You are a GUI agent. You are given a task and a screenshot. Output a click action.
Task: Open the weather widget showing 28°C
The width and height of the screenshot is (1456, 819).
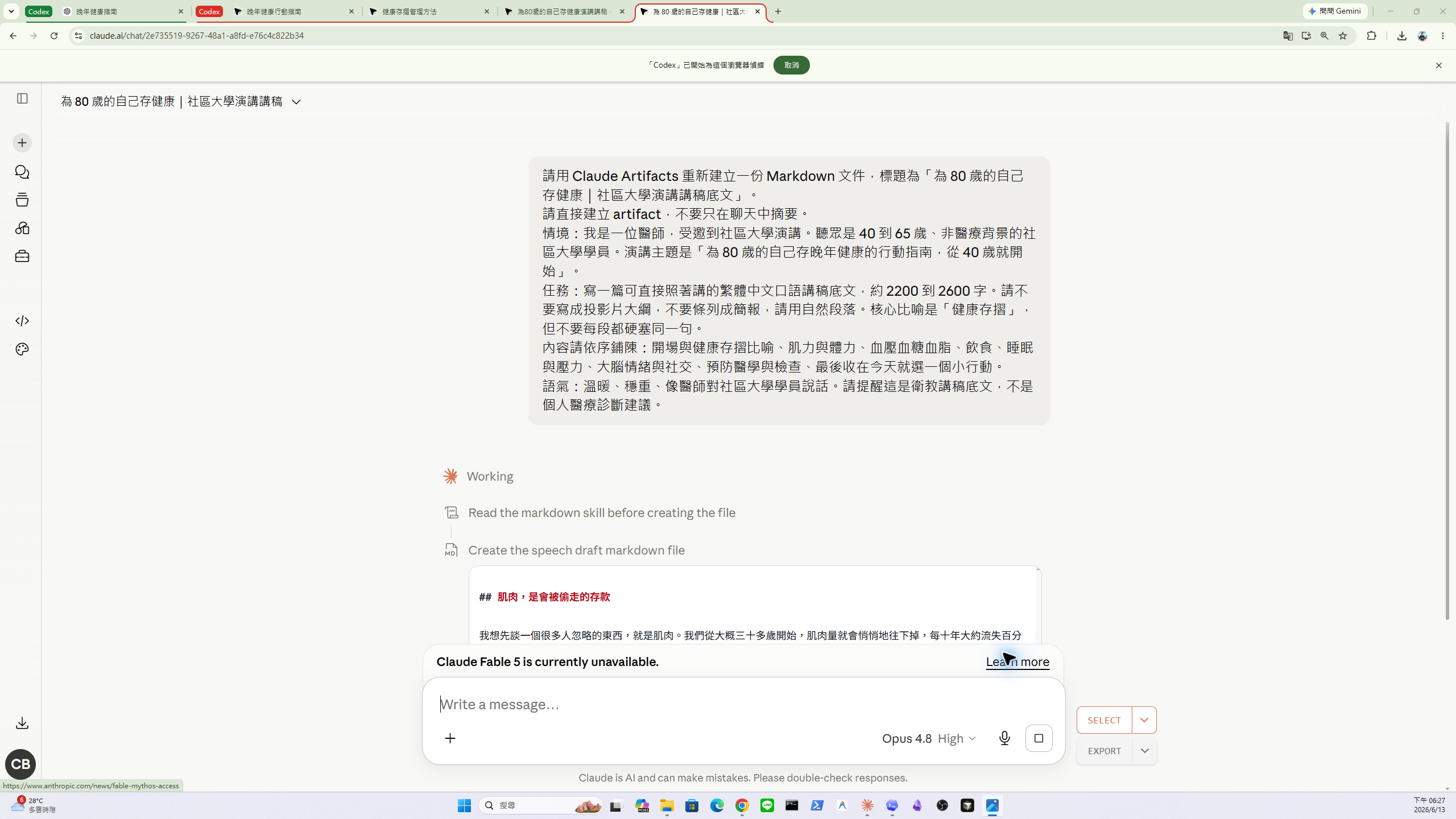click(x=33, y=805)
